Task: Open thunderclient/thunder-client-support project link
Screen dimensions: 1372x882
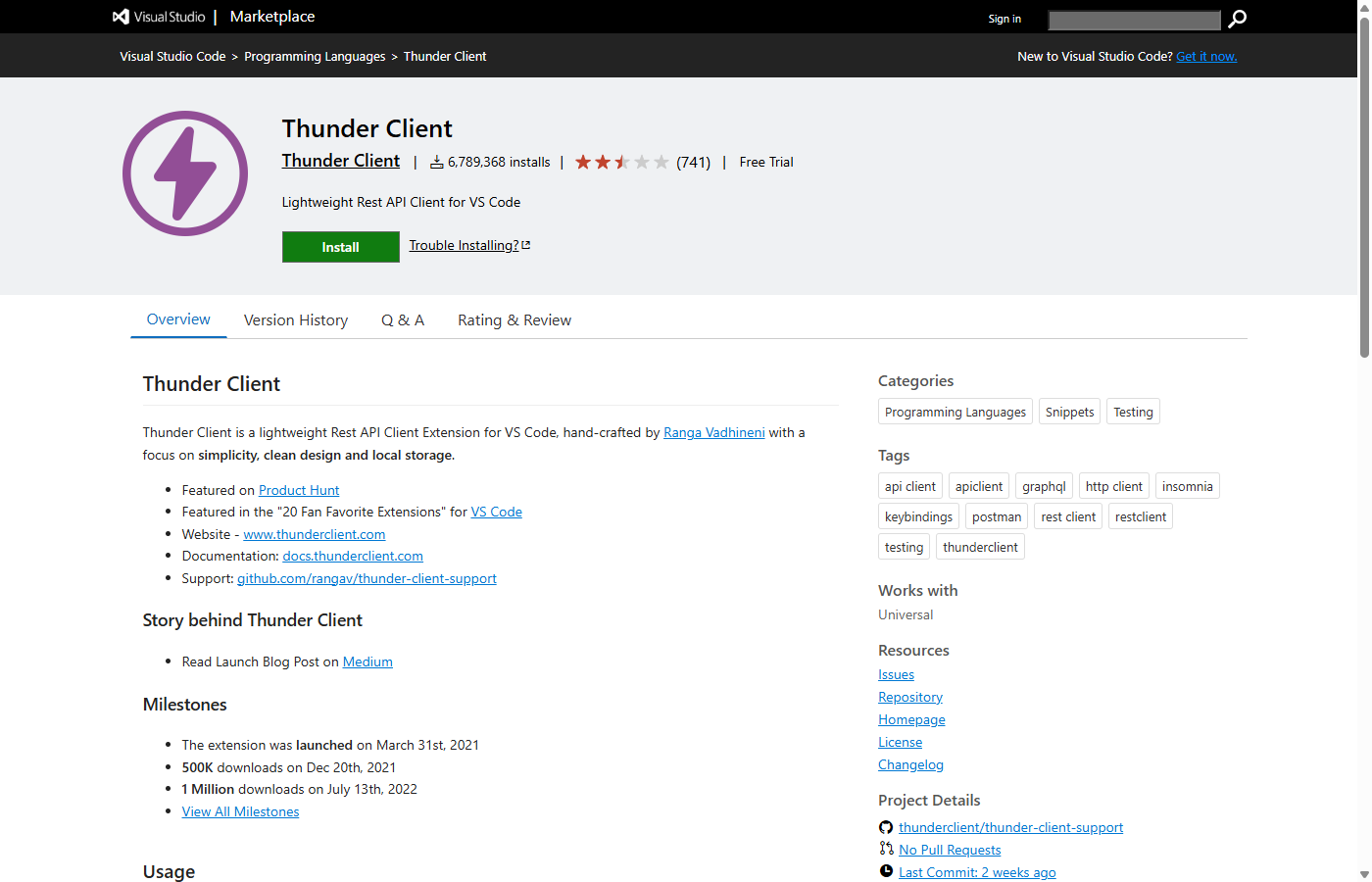Action: coord(1010,827)
